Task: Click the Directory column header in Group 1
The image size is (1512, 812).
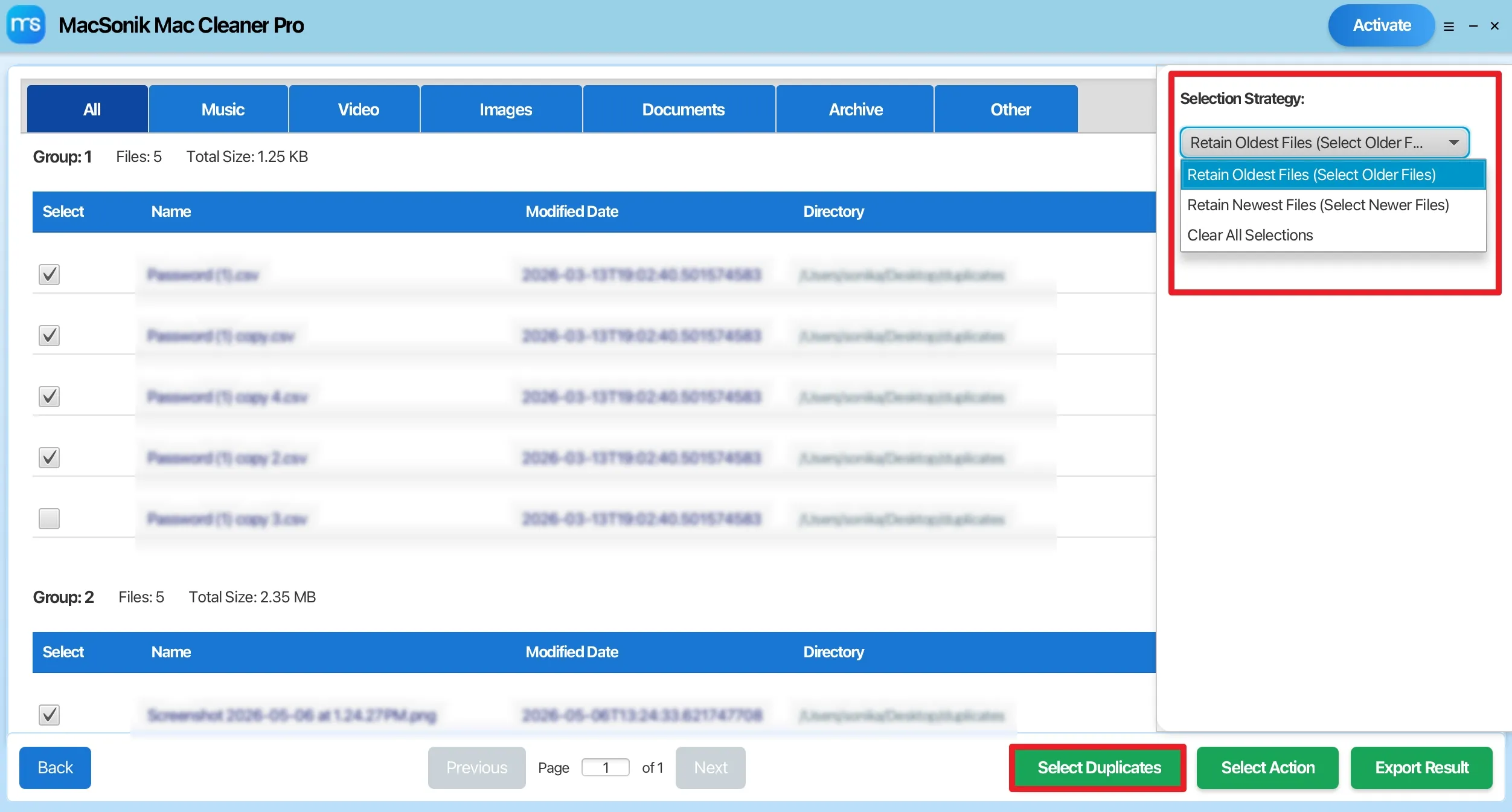Action: pyautogui.click(x=833, y=211)
